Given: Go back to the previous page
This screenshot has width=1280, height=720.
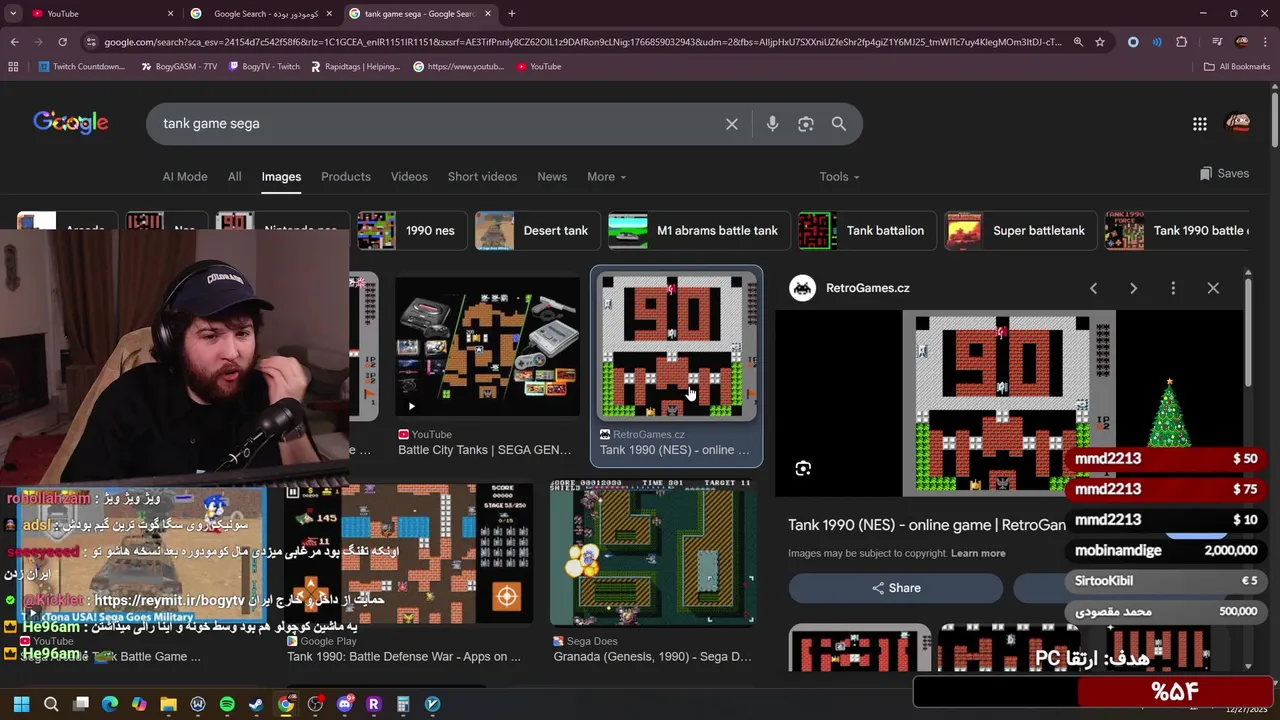Looking at the screenshot, I should pyautogui.click(x=14, y=42).
